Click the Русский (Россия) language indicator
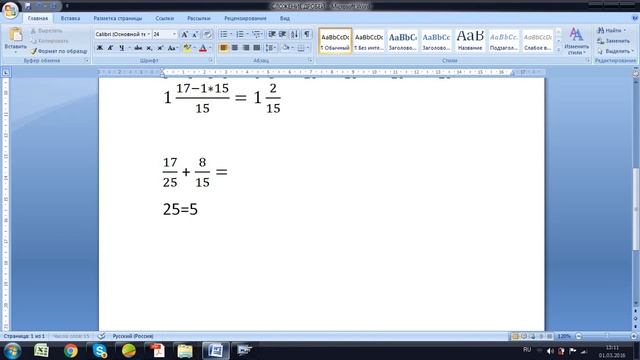The height and width of the screenshot is (360, 640). (133, 336)
